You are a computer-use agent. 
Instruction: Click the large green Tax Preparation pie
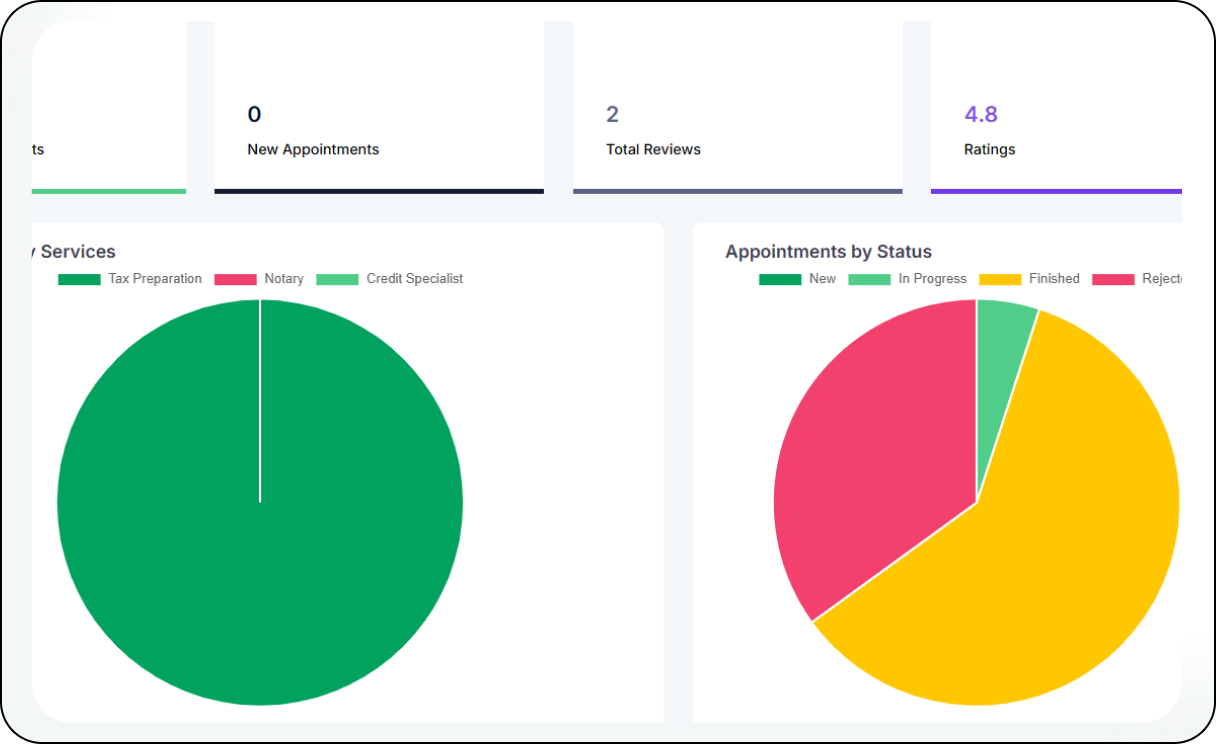click(x=260, y=560)
